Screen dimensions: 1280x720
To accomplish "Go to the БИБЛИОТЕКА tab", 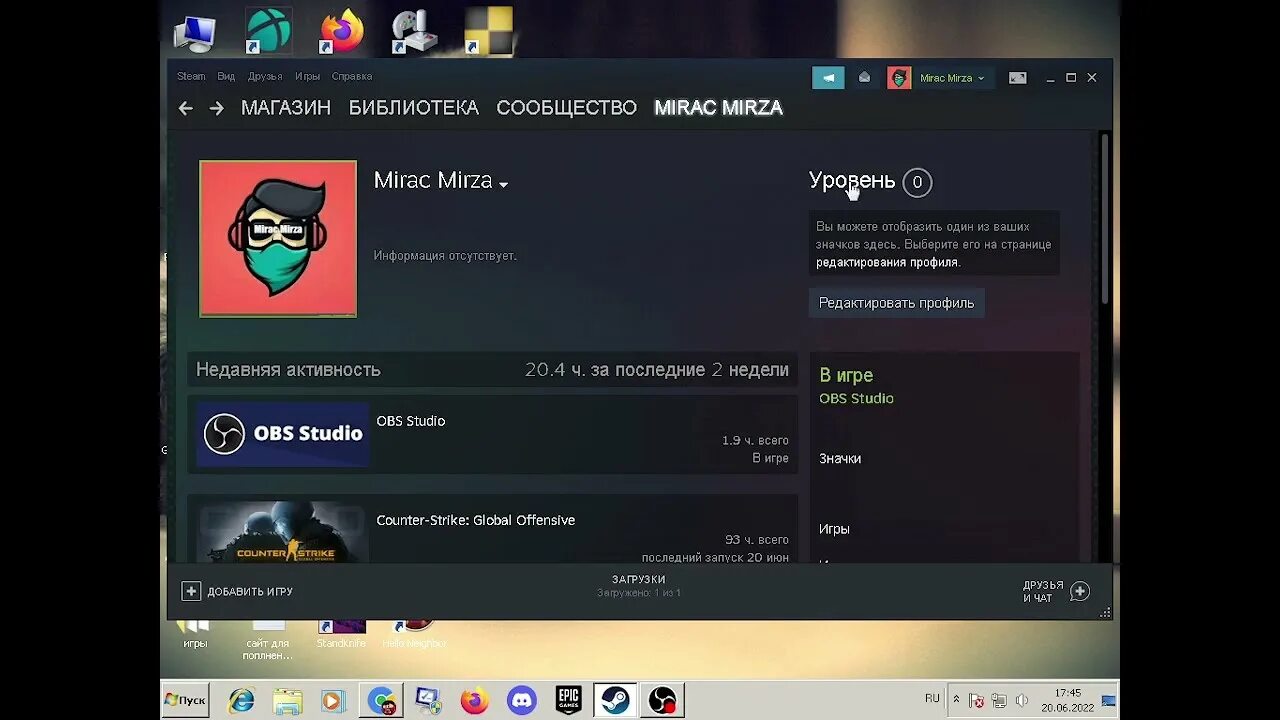I will click(x=414, y=108).
